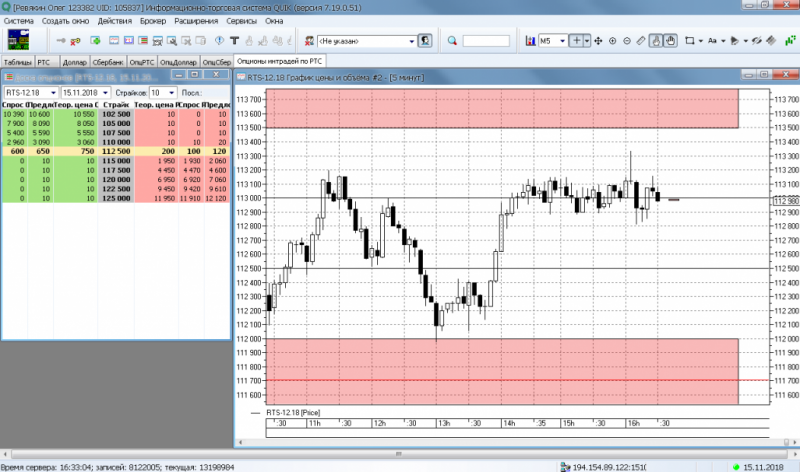Screen dimensions: 800x472
Task: Click the client icon with red cross
Action: [309, 41]
